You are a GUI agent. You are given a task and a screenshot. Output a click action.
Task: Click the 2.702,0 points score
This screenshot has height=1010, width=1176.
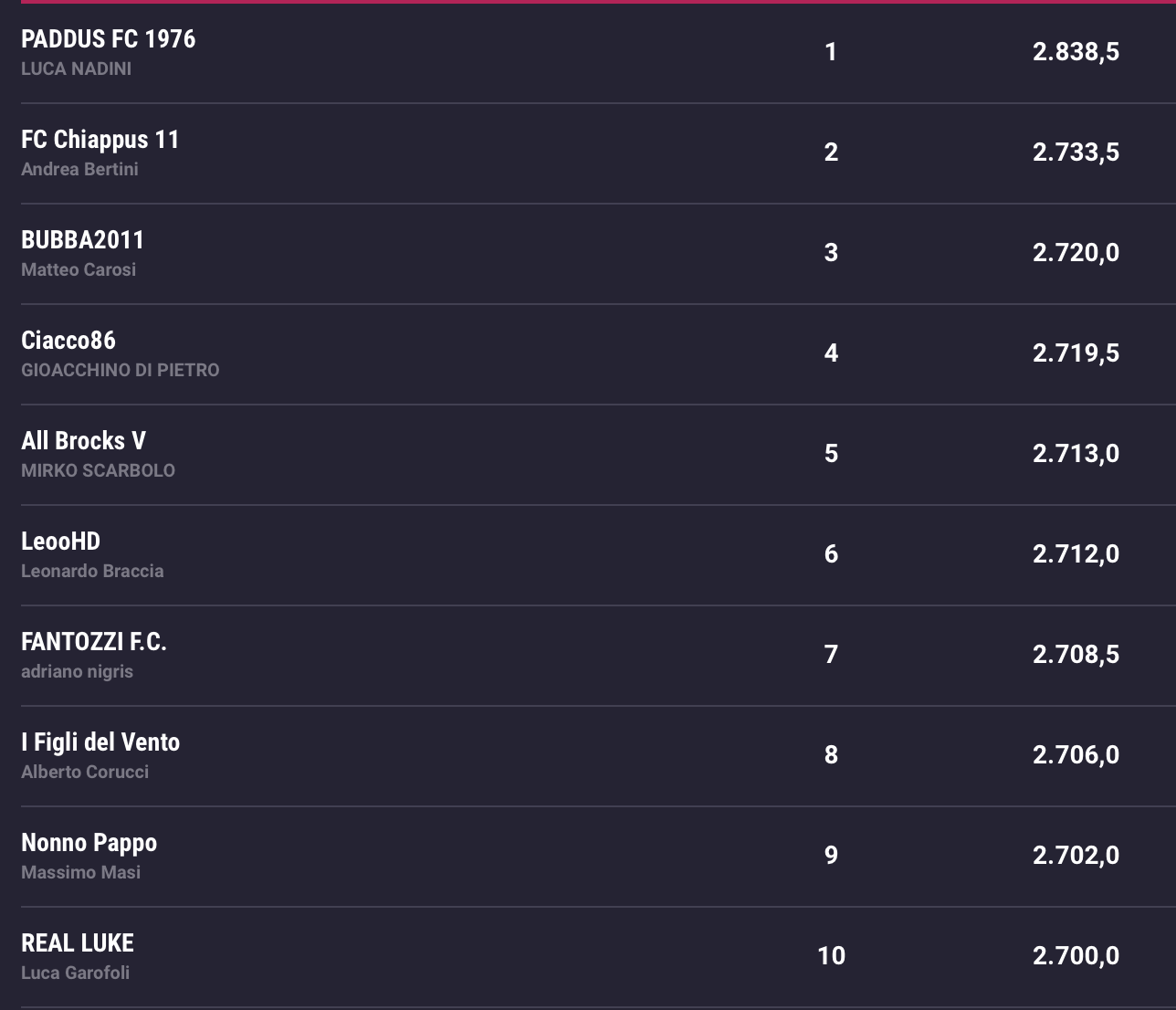tap(1076, 856)
